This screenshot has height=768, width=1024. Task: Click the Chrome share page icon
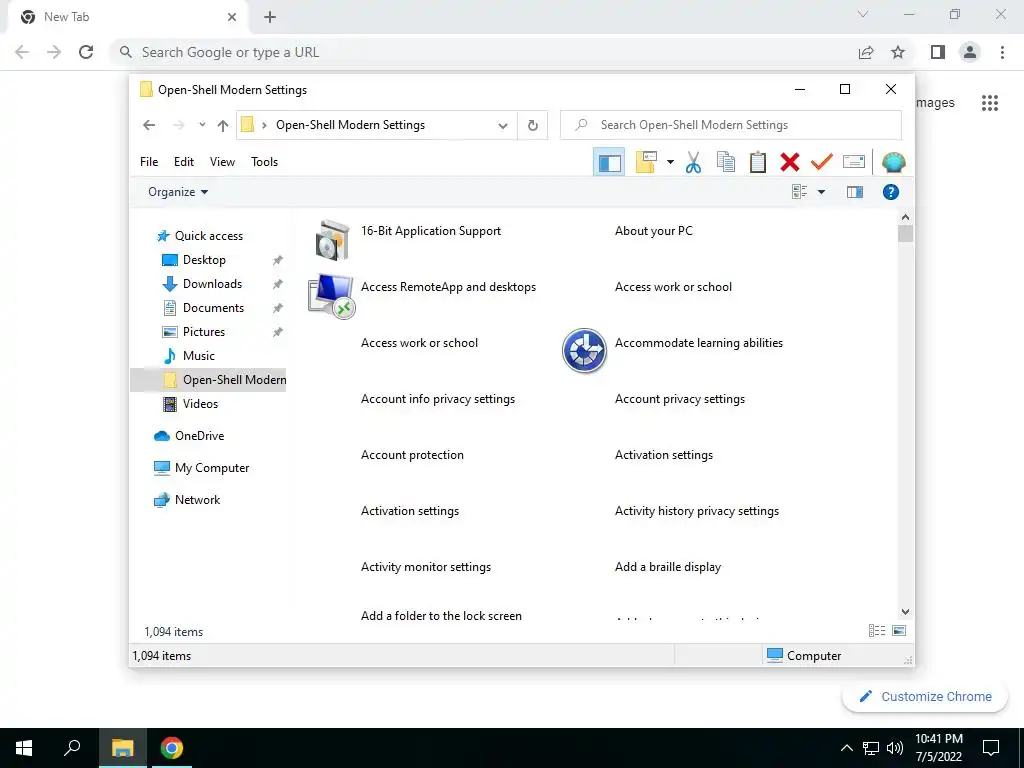[x=866, y=52]
